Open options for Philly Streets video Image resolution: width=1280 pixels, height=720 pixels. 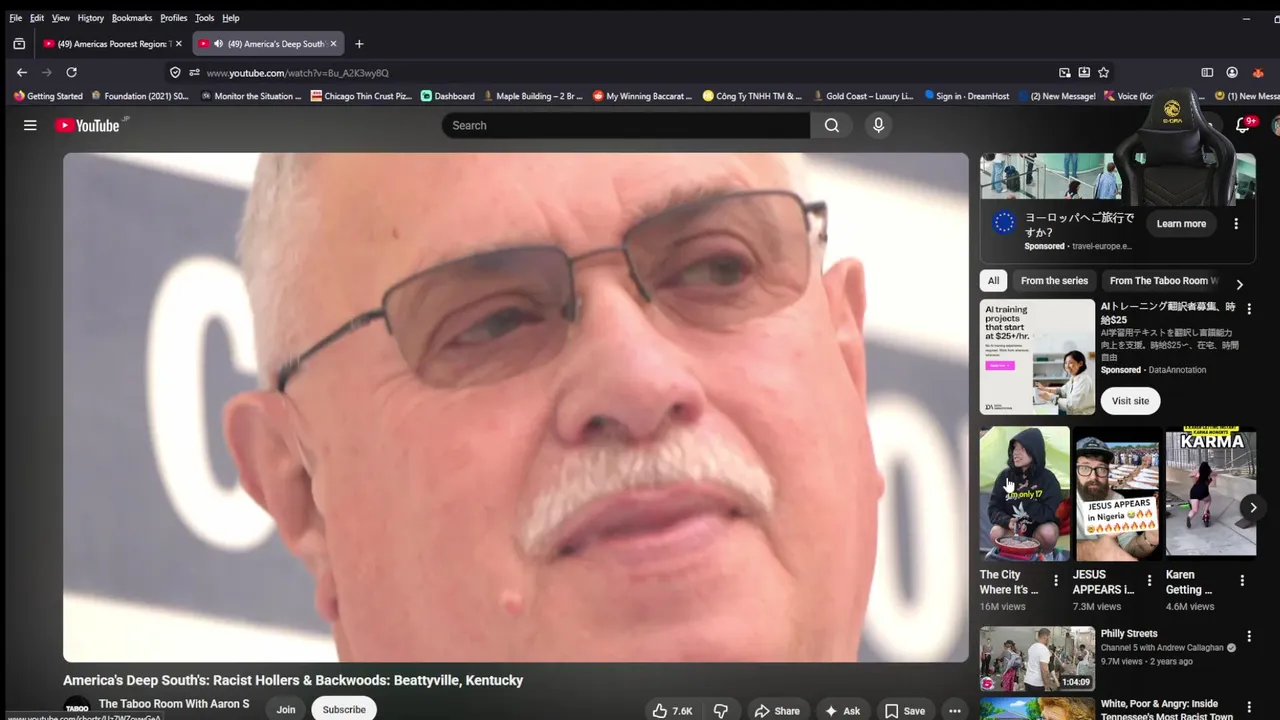pos(1249,636)
